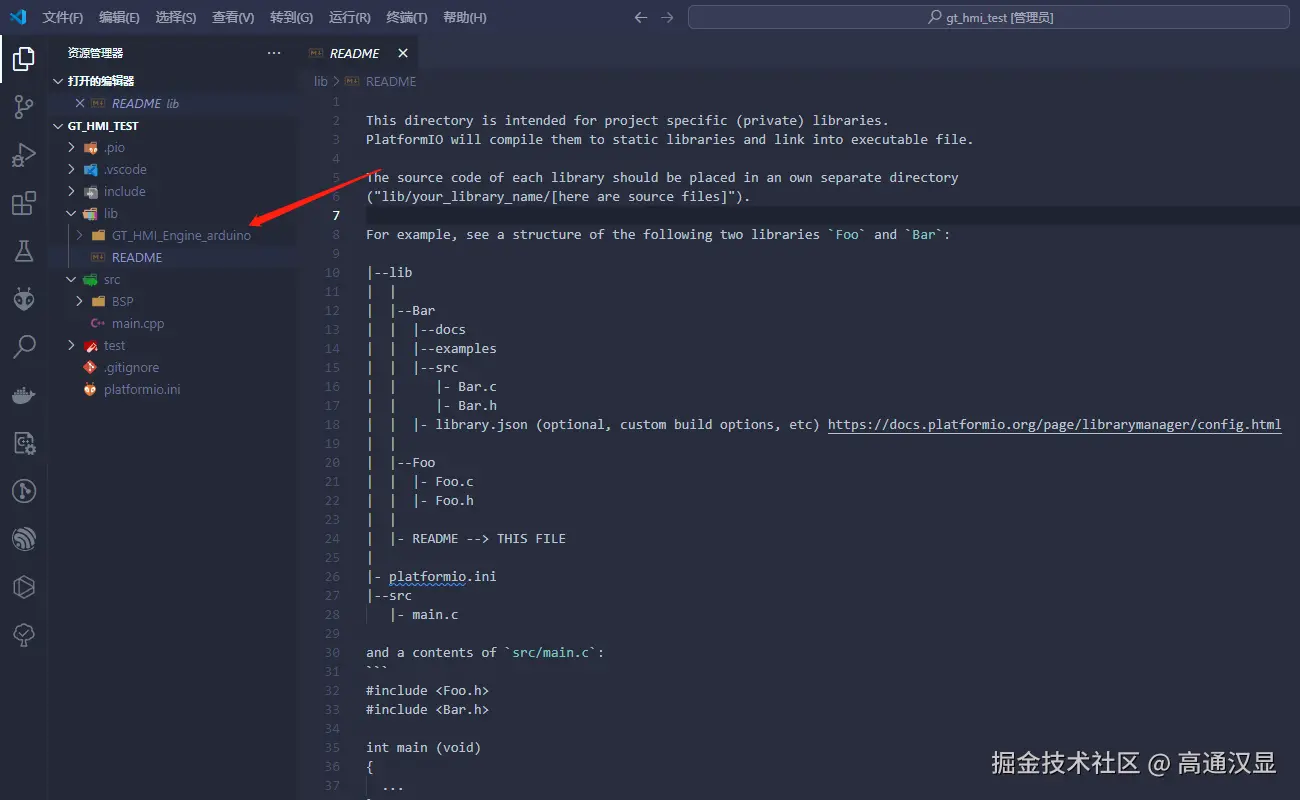Open the Run and Debug view icon
Image resolution: width=1300 pixels, height=800 pixels.
(24, 155)
